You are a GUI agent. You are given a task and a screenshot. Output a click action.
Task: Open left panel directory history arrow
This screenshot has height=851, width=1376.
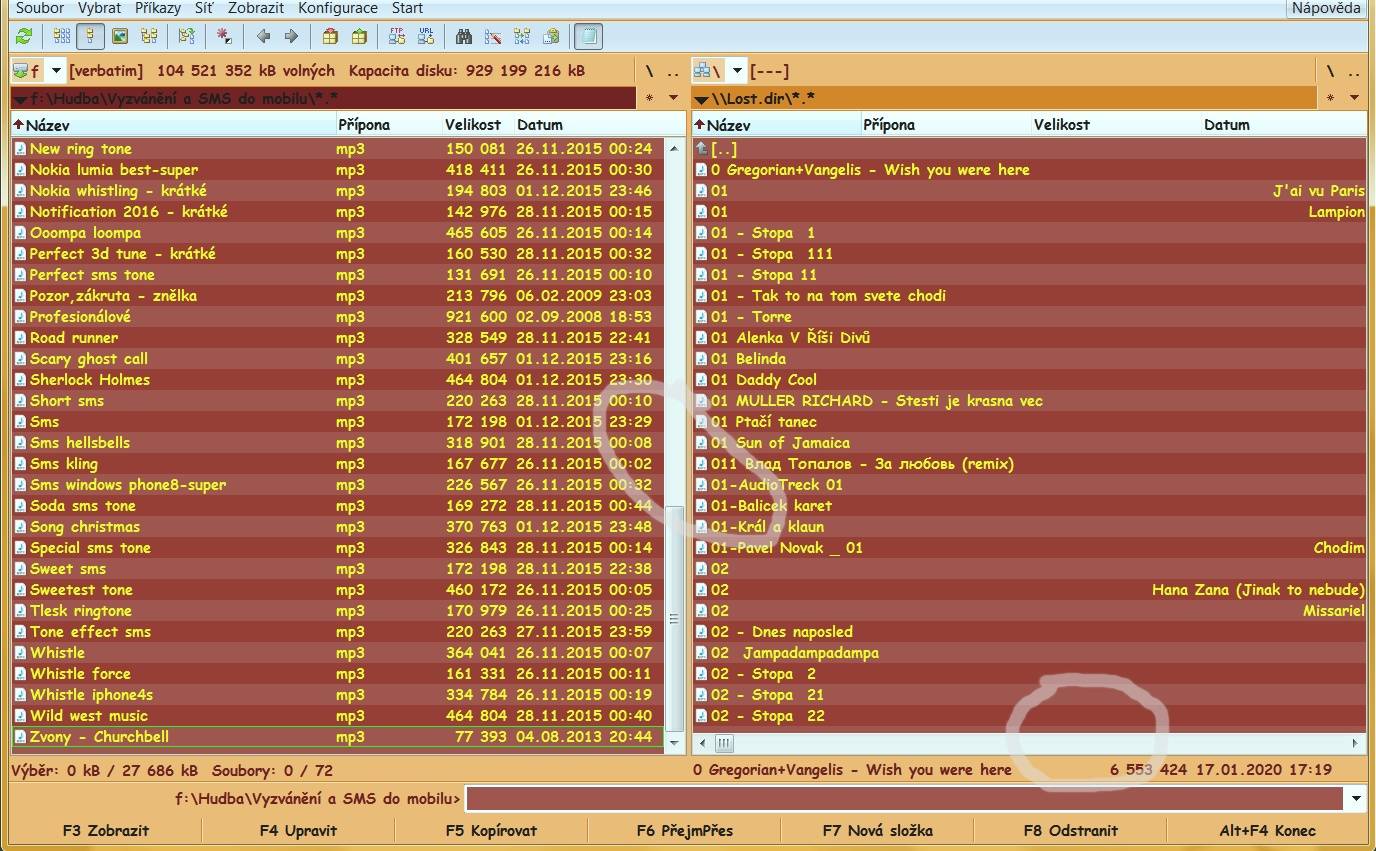pos(673,98)
